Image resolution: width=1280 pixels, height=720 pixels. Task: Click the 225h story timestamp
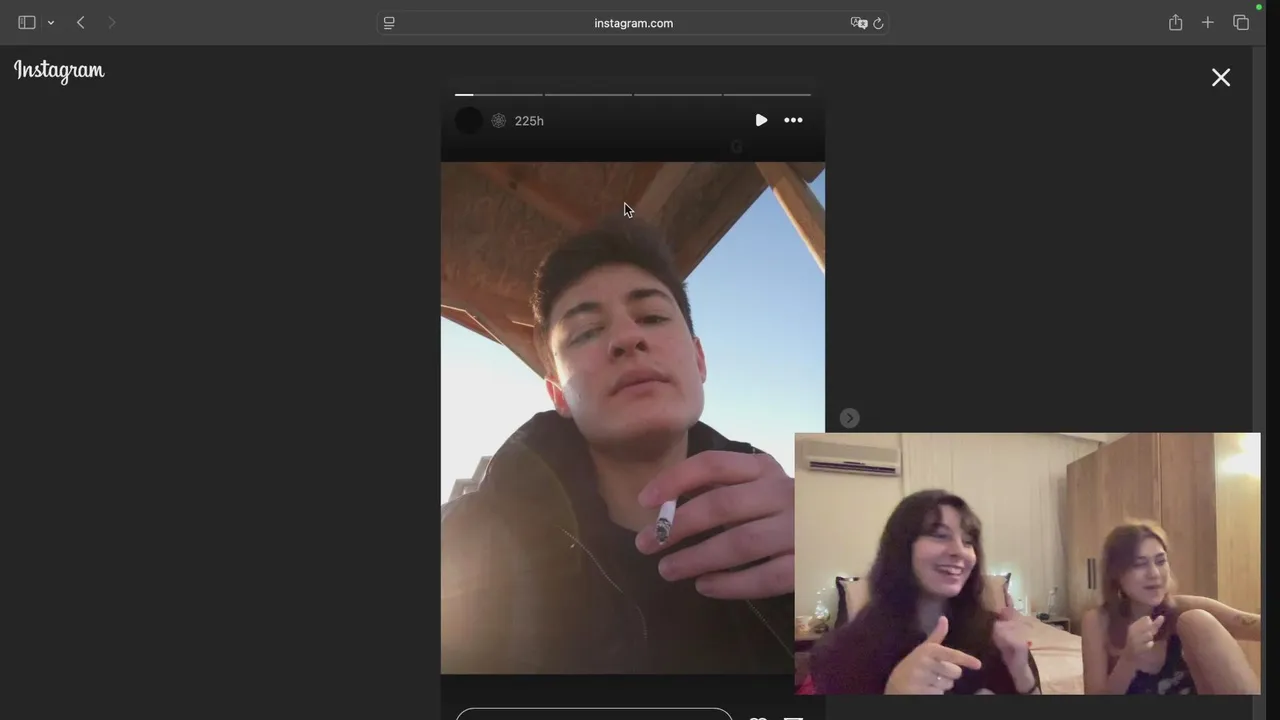pos(529,121)
